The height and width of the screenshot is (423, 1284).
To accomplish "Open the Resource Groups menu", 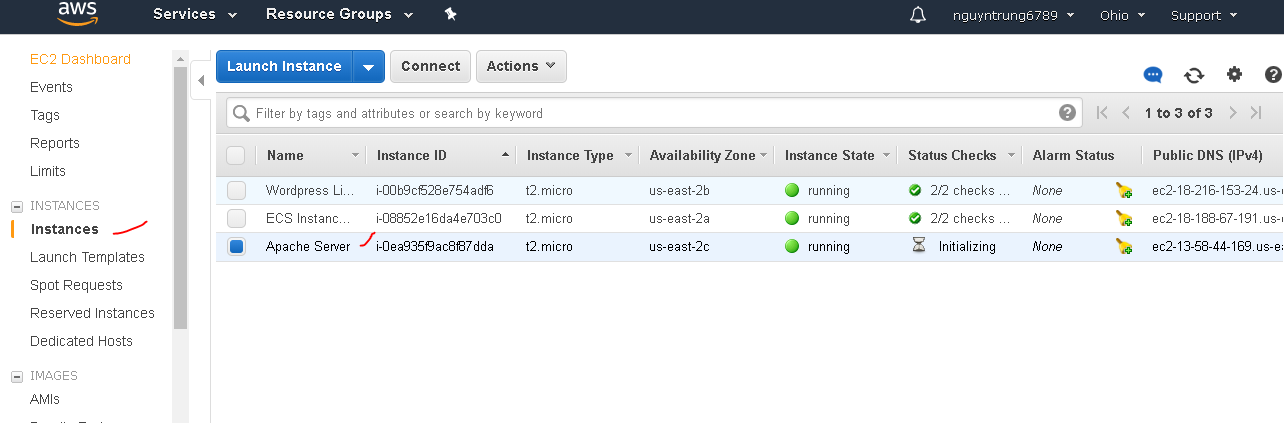I will [339, 14].
